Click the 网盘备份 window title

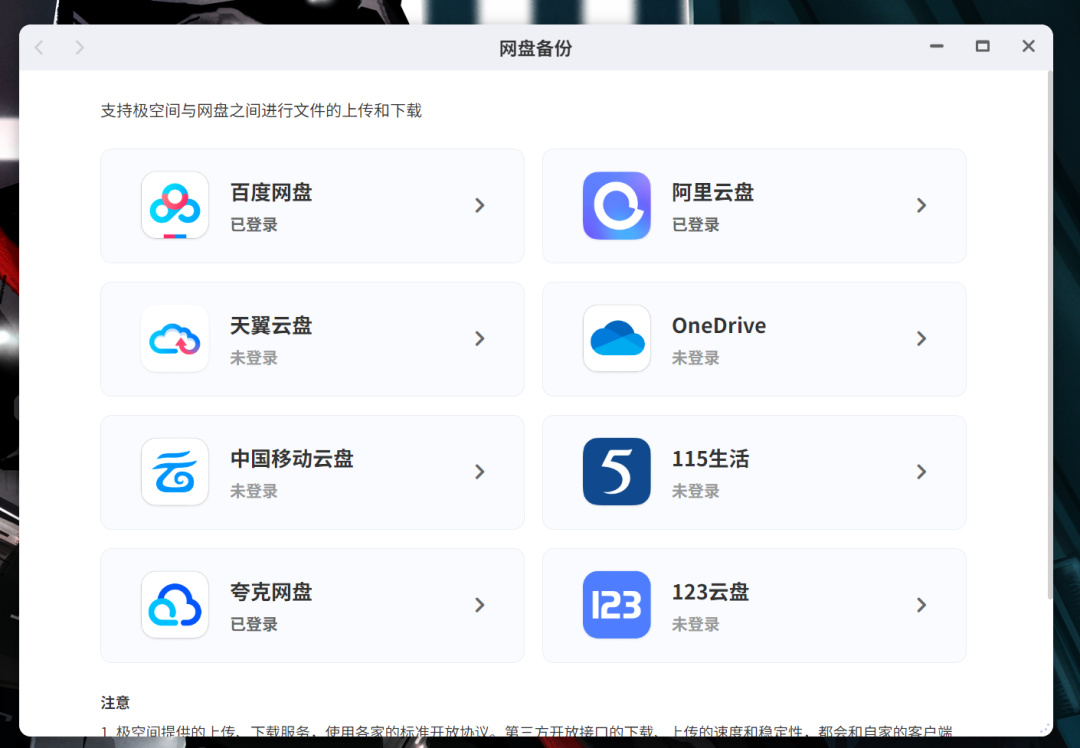(x=536, y=48)
